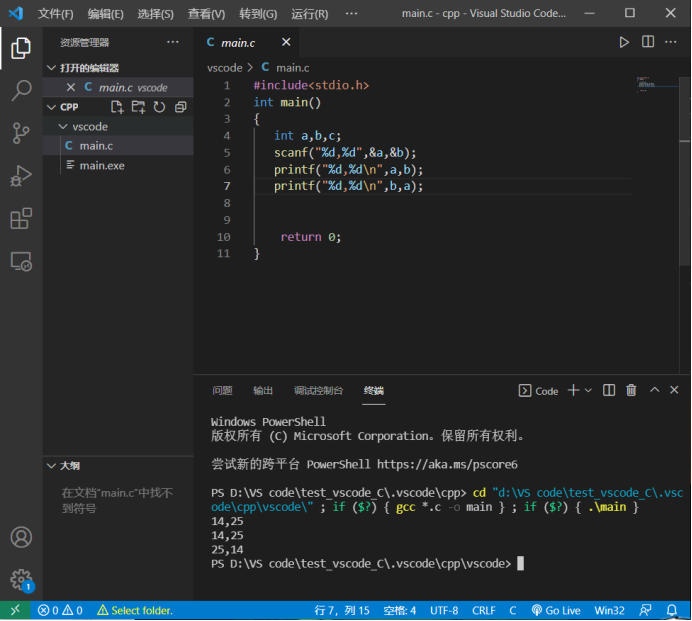This screenshot has height=621, width=692.
Task: Open Run and Debug view
Action: click(x=21, y=176)
